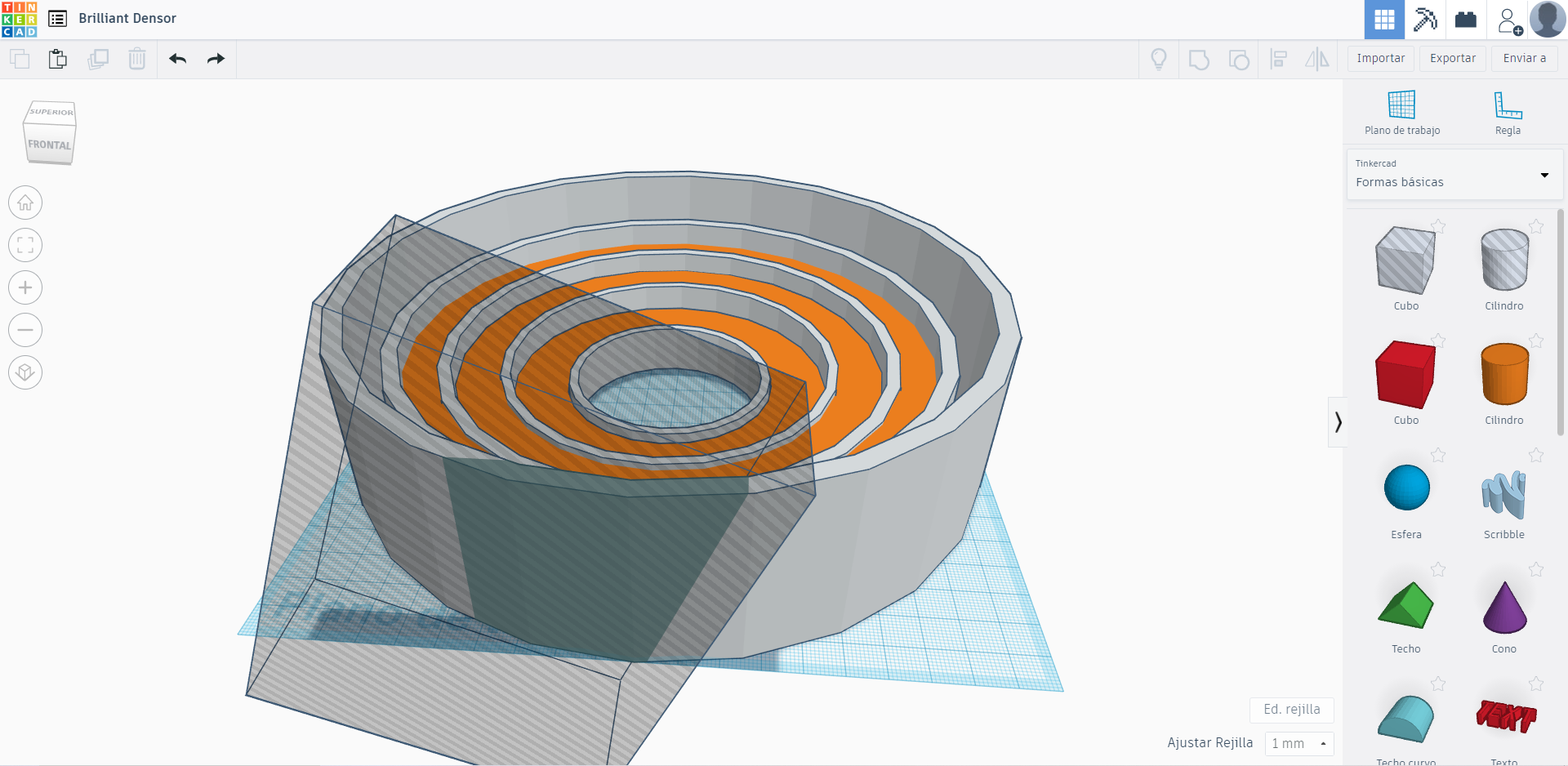The image size is (1568, 766).
Task: Click the shapes panel vertical scrollbar
Action: click(1561, 322)
